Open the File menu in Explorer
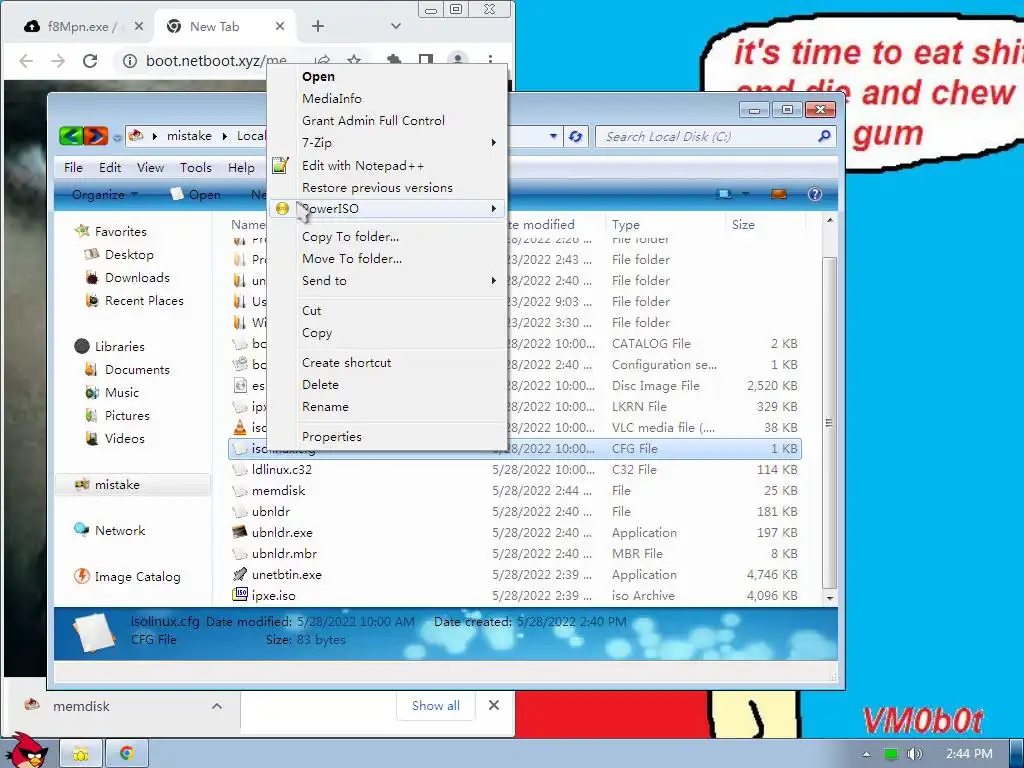Viewport: 1024px width, 768px height. pos(73,168)
